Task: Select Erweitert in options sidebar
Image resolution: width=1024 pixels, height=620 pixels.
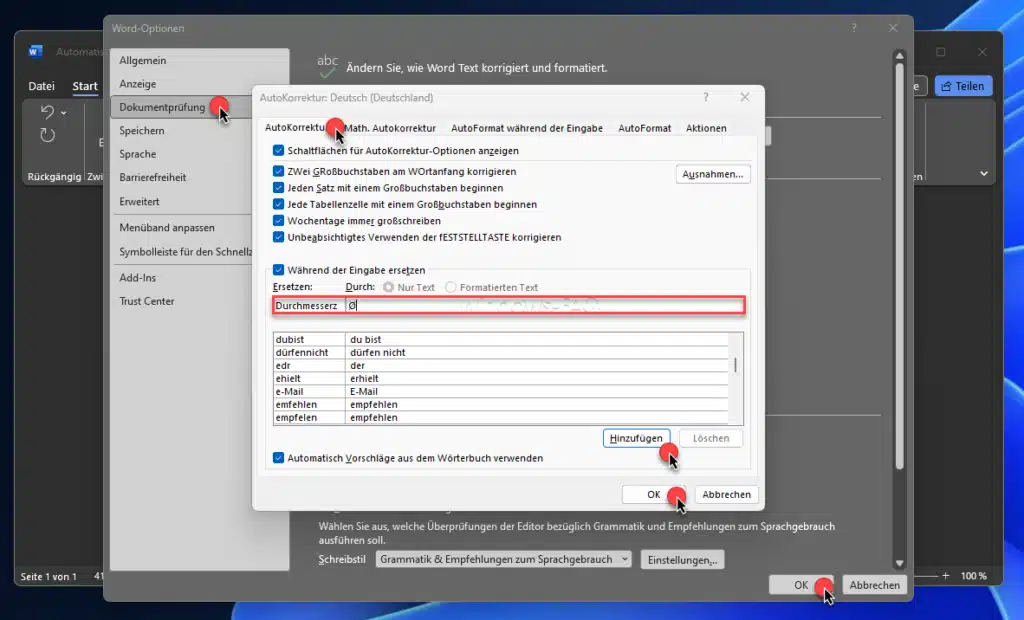Action: [x=182, y=202]
